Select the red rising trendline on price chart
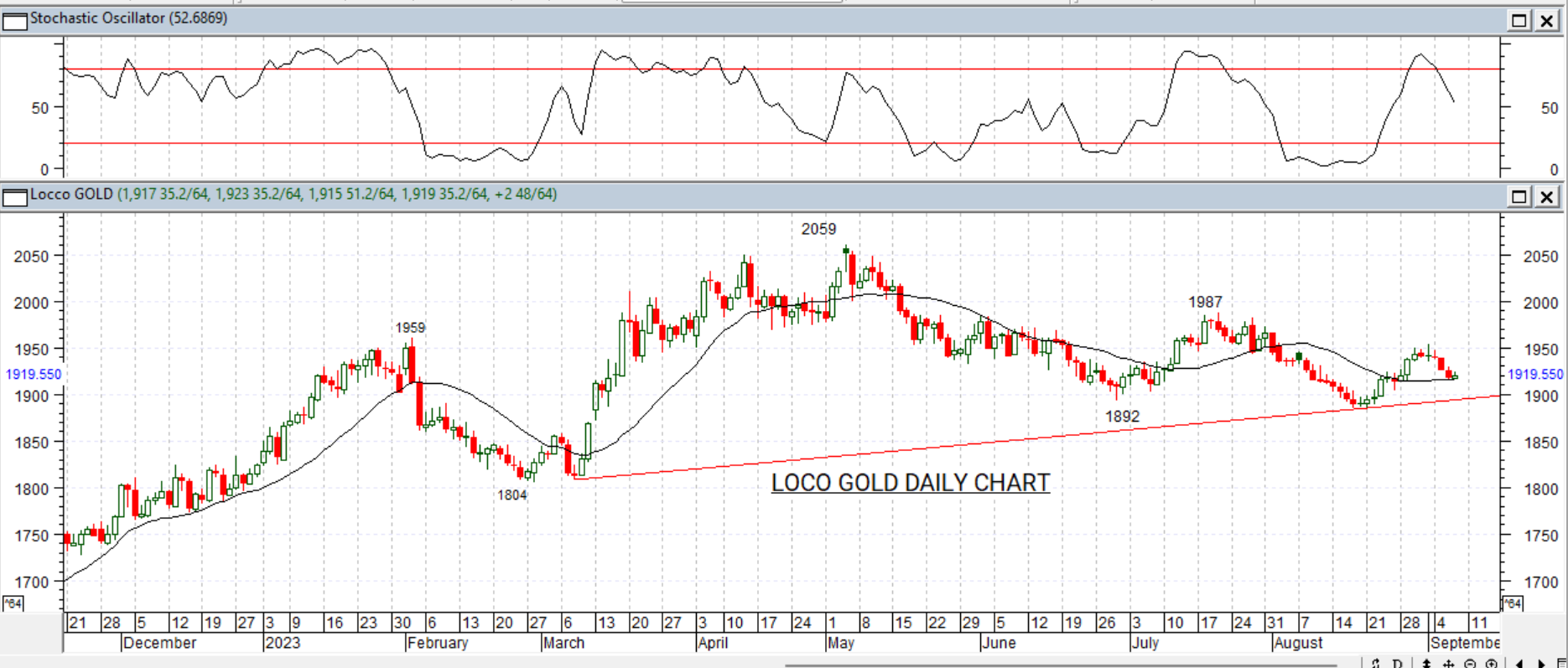The width and height of the screenshot is (1568, 668). tap(1038, 437)
